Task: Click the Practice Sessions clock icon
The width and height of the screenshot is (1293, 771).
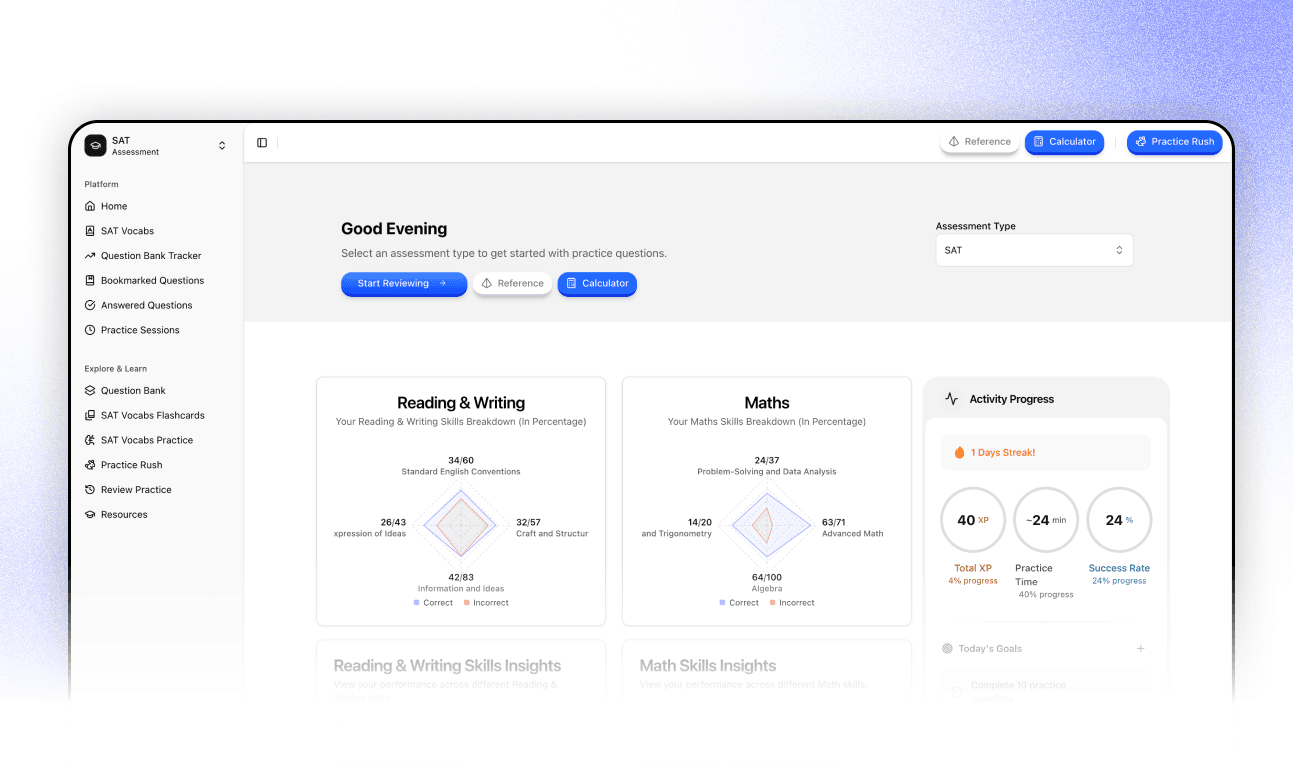Action: tap(90, 330)
